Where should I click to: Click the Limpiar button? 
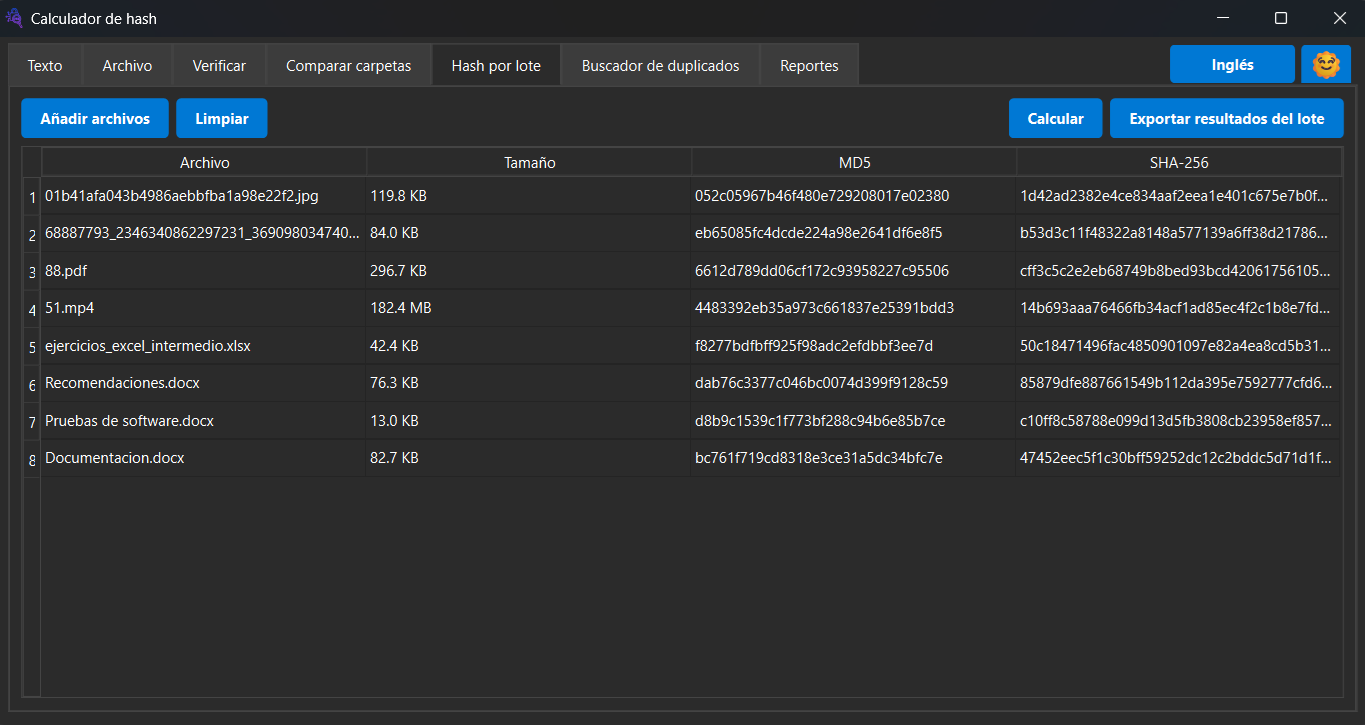coord(222,118)
